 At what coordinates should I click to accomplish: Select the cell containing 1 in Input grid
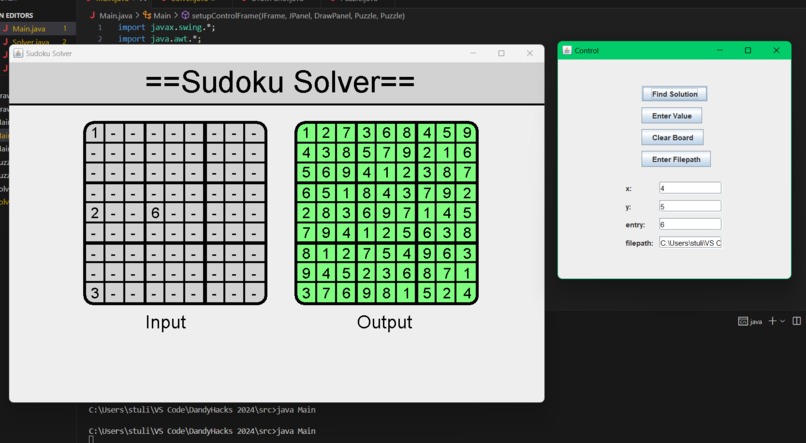point(94,133)
